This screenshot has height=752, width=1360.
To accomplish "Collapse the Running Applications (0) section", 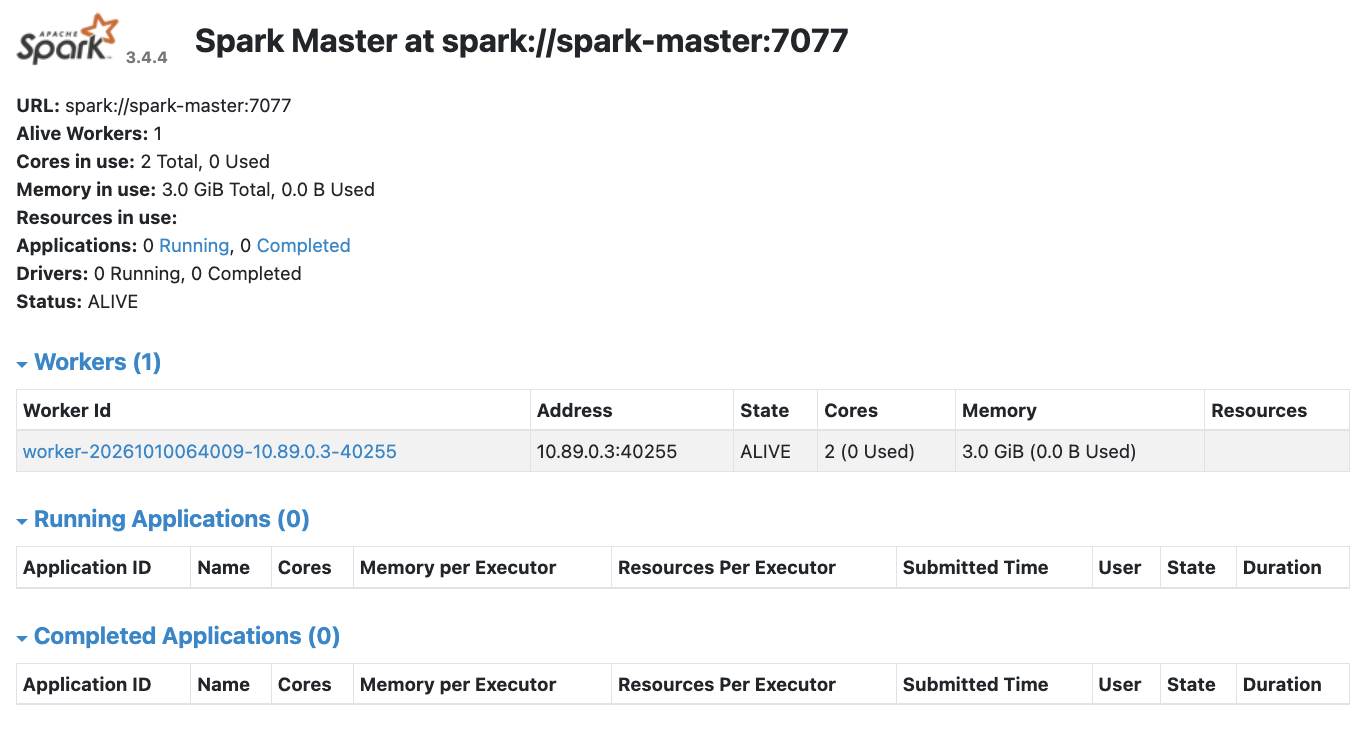I will (x=163, y=519).
